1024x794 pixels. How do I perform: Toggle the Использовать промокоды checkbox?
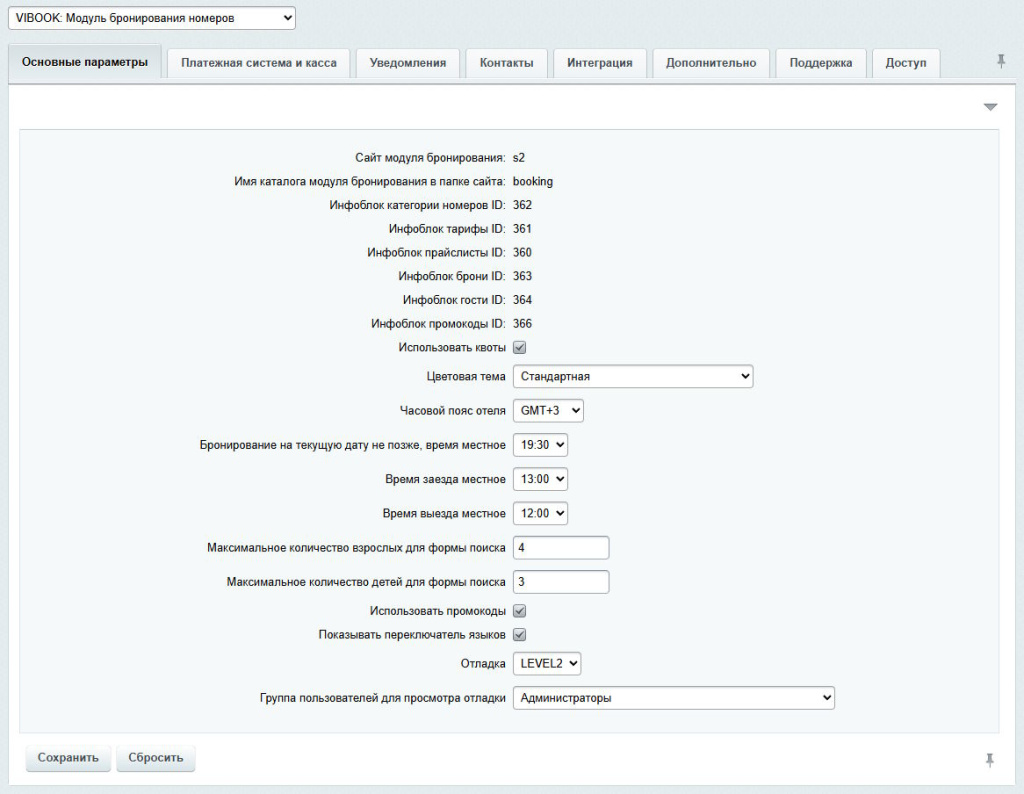tap(519, 610)
